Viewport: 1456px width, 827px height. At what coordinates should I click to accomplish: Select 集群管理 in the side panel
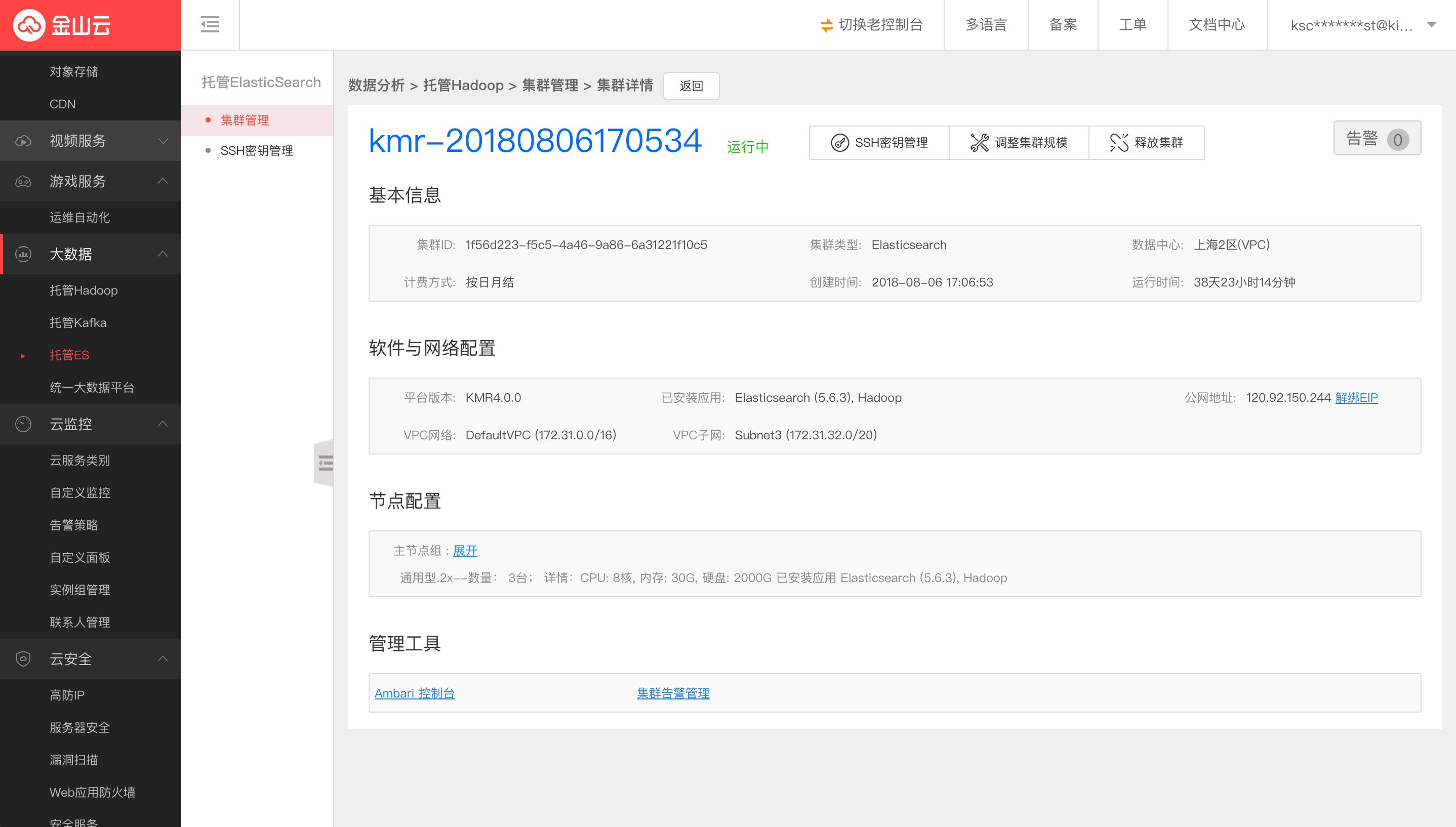point(257,120)
